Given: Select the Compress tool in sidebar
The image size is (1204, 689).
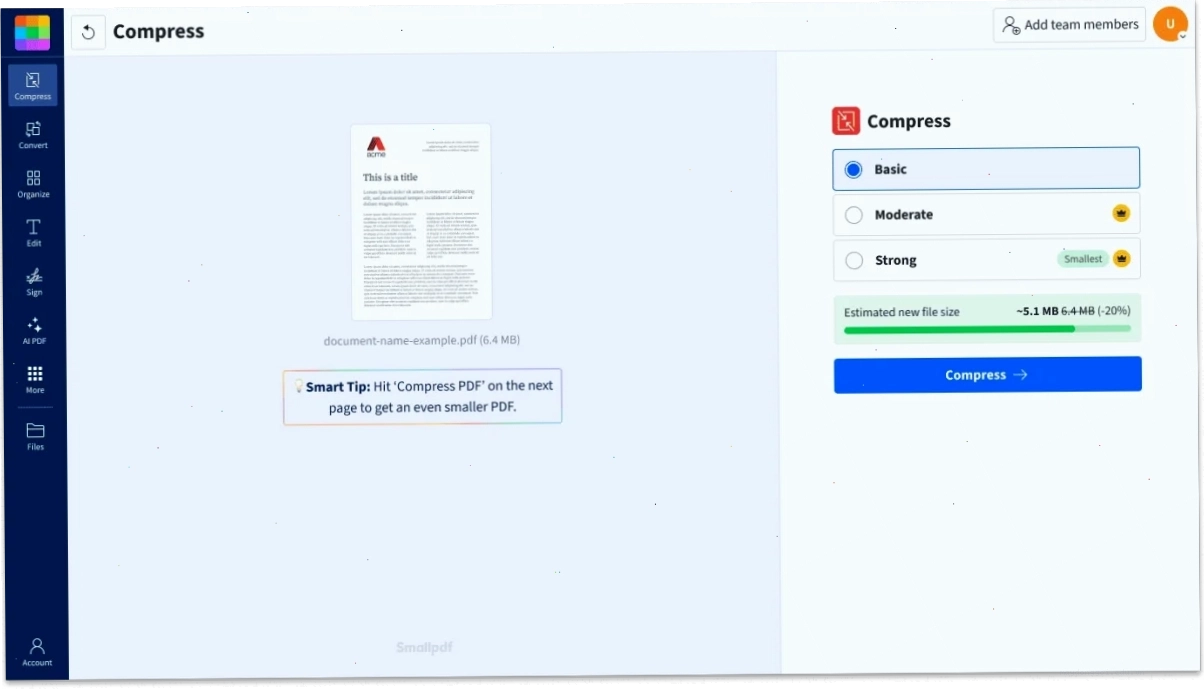Looking at the screenshot, I should (x=33, y=85).
